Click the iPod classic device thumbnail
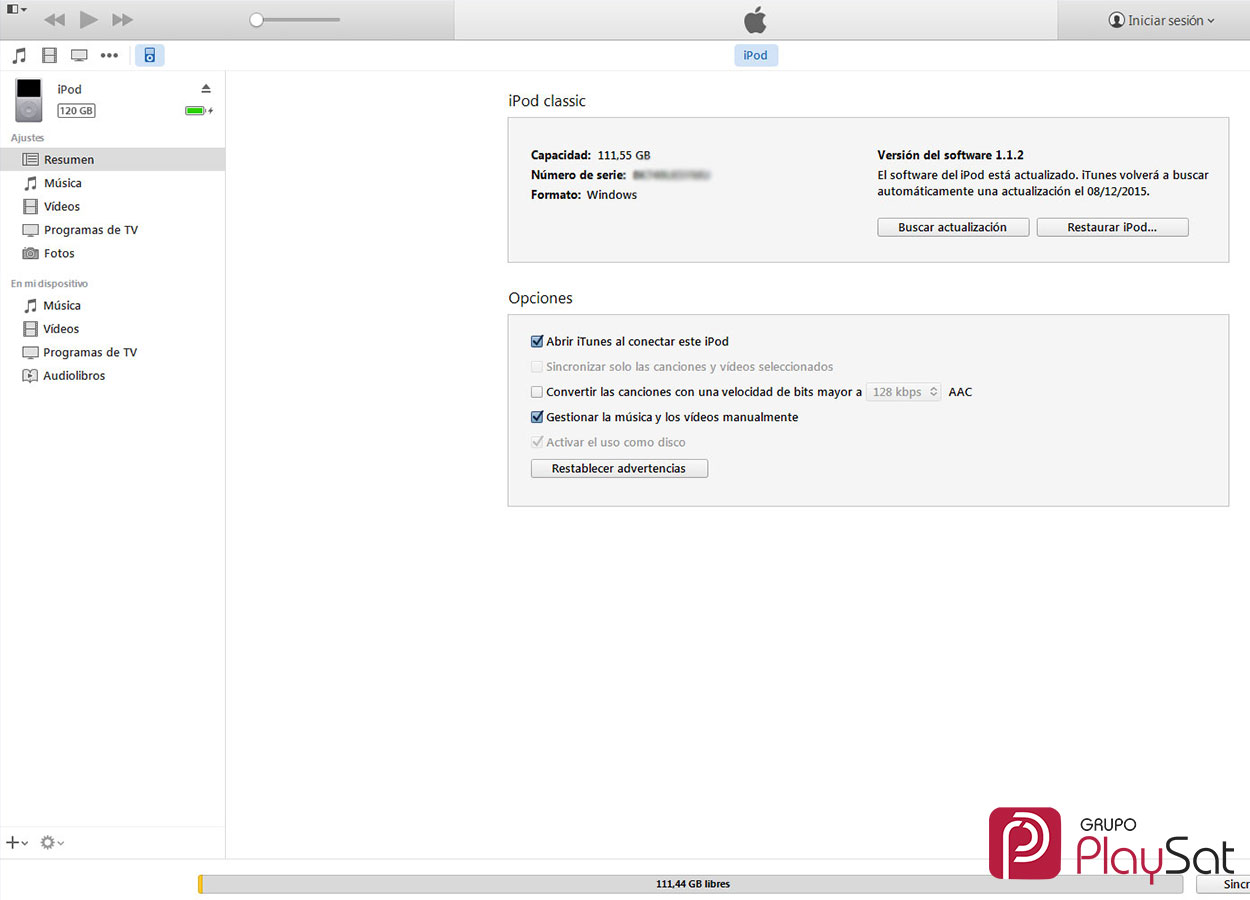This screenshot has width=1250, height=900. click(x=29, y=100)
